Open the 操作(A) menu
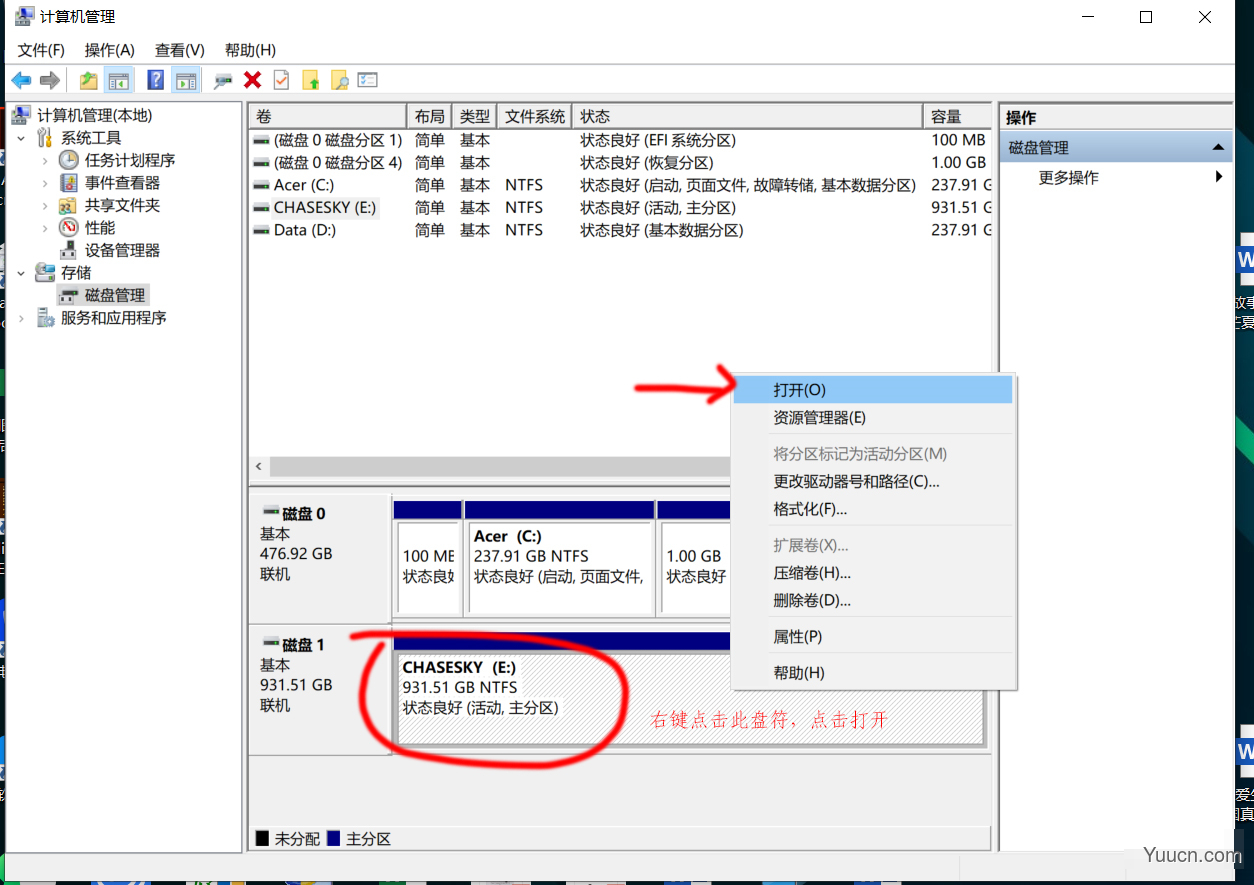 (110, 50)
